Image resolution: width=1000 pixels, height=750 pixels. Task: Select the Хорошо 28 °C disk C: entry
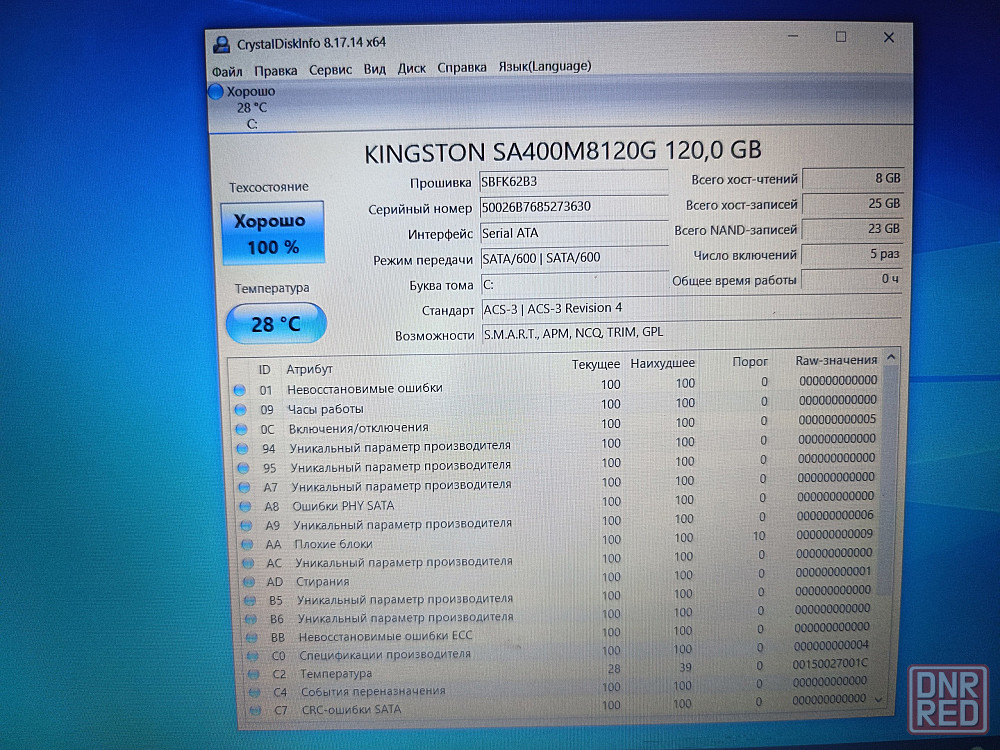coord(250,107)
